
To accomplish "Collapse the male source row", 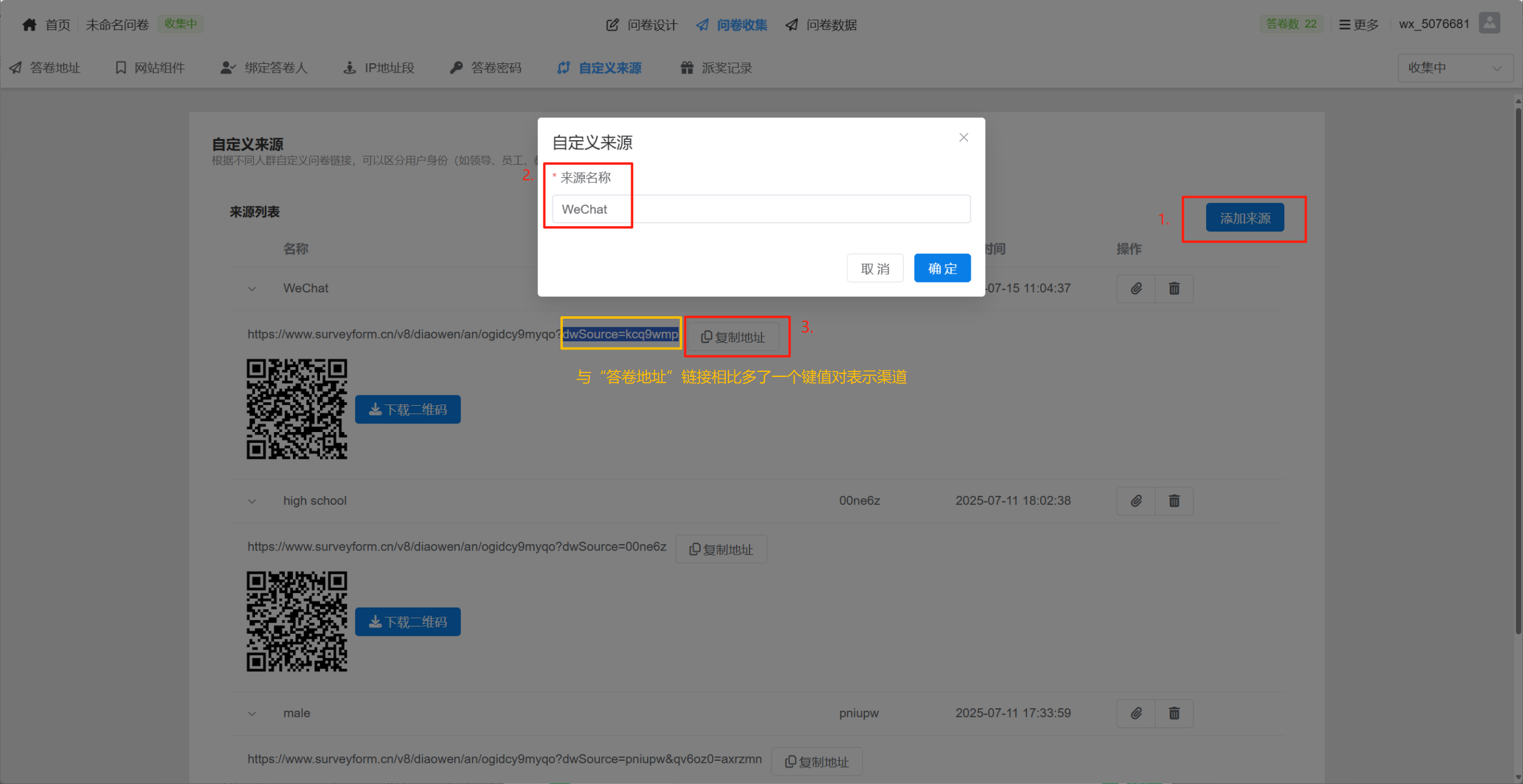I will coord(252,713).
